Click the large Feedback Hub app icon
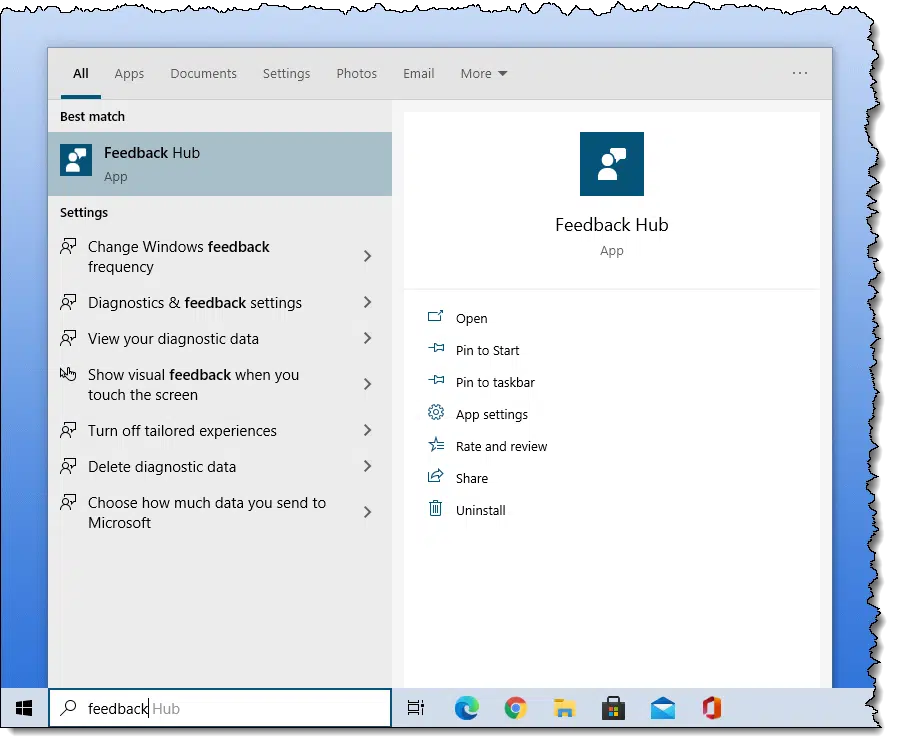The width and height of the screenshot is (898, 743). pyautogui.click(x=612, y=164)
